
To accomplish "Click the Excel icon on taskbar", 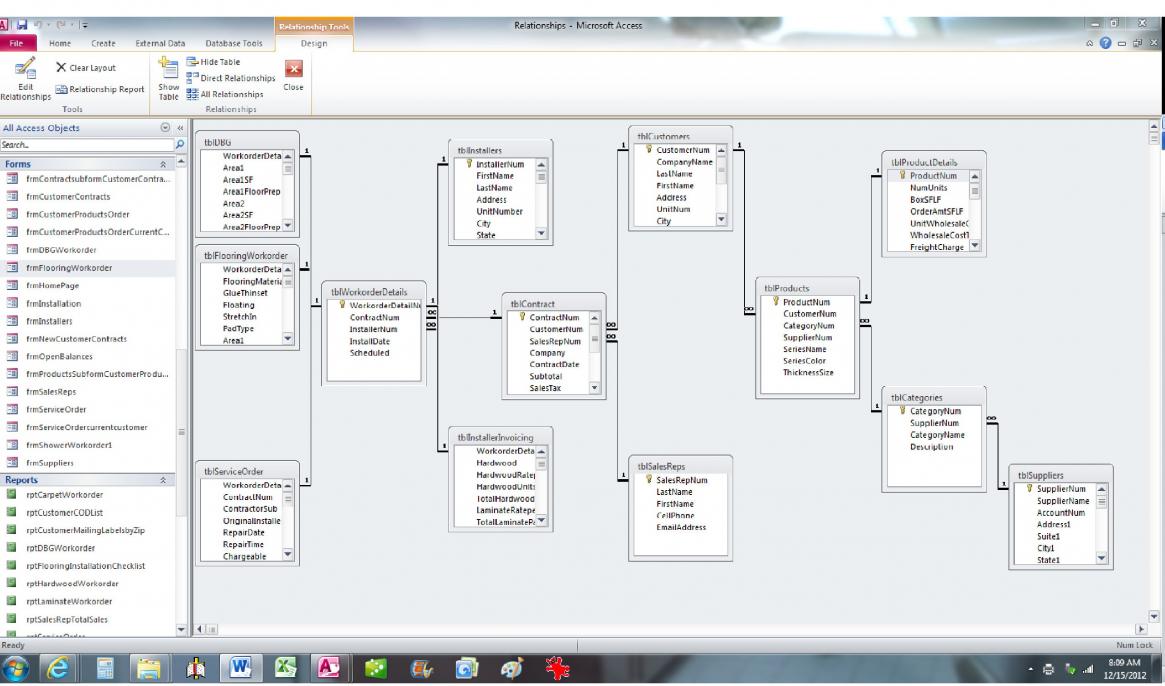I will 286,668.
